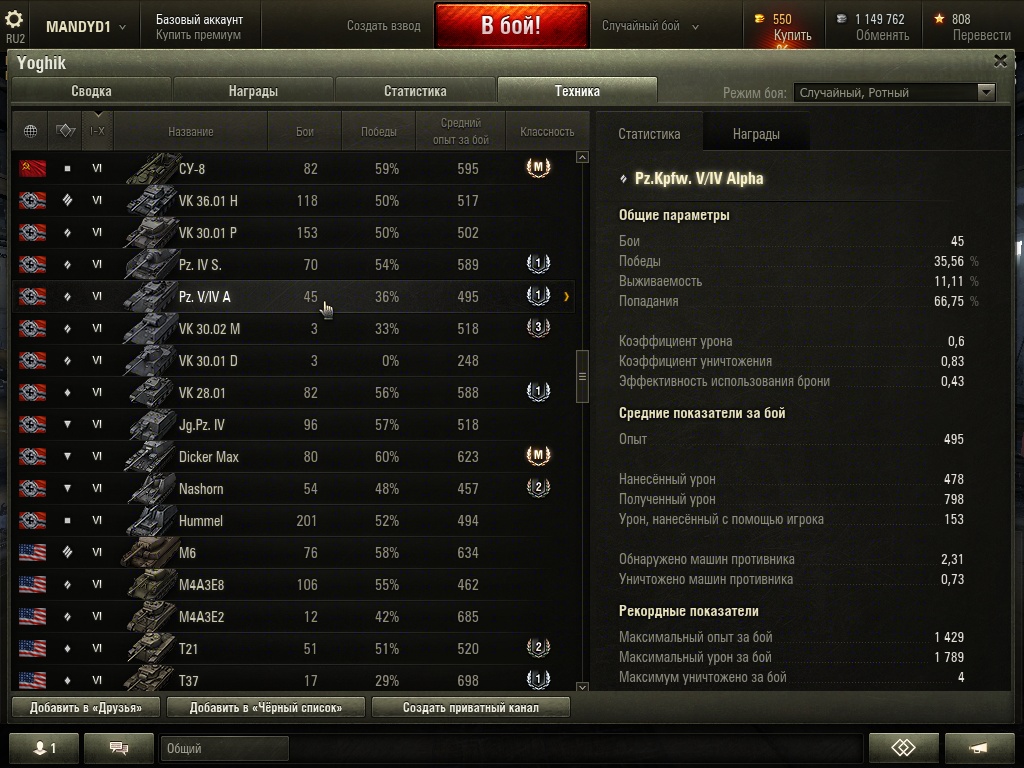Sort vehicles by nation globe icon
The image size is (1024, 768).
(30, 131)
